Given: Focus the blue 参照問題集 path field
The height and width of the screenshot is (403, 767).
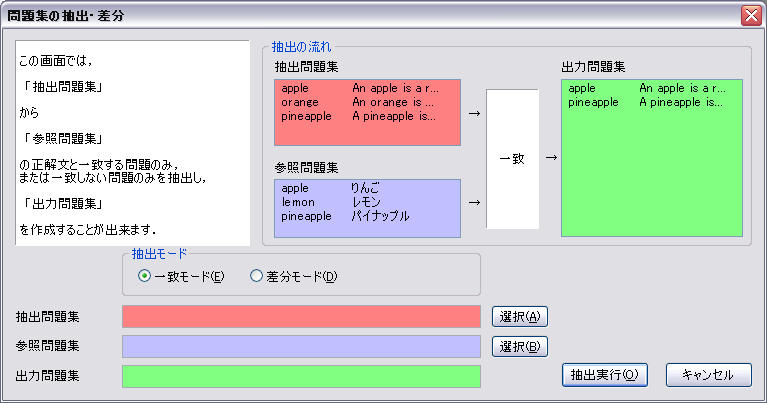Looking at the screenshot, I should pyautogui.click(x=301, y=346).
